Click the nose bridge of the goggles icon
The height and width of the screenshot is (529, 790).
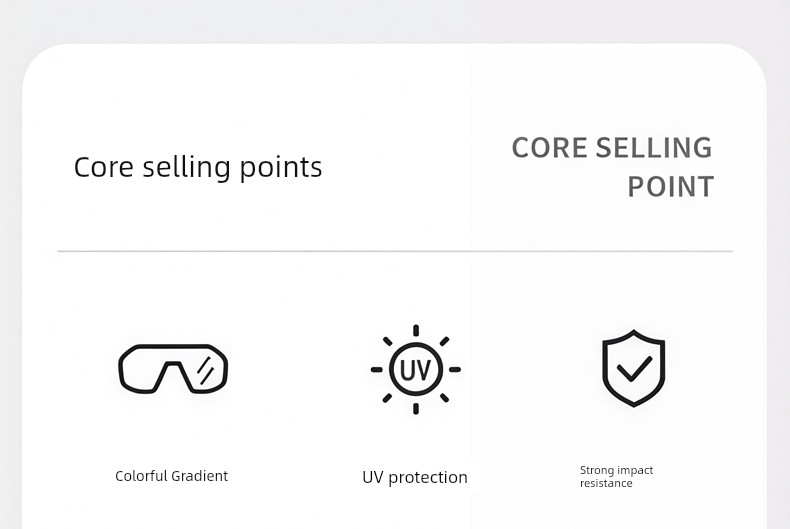[173, 367]
